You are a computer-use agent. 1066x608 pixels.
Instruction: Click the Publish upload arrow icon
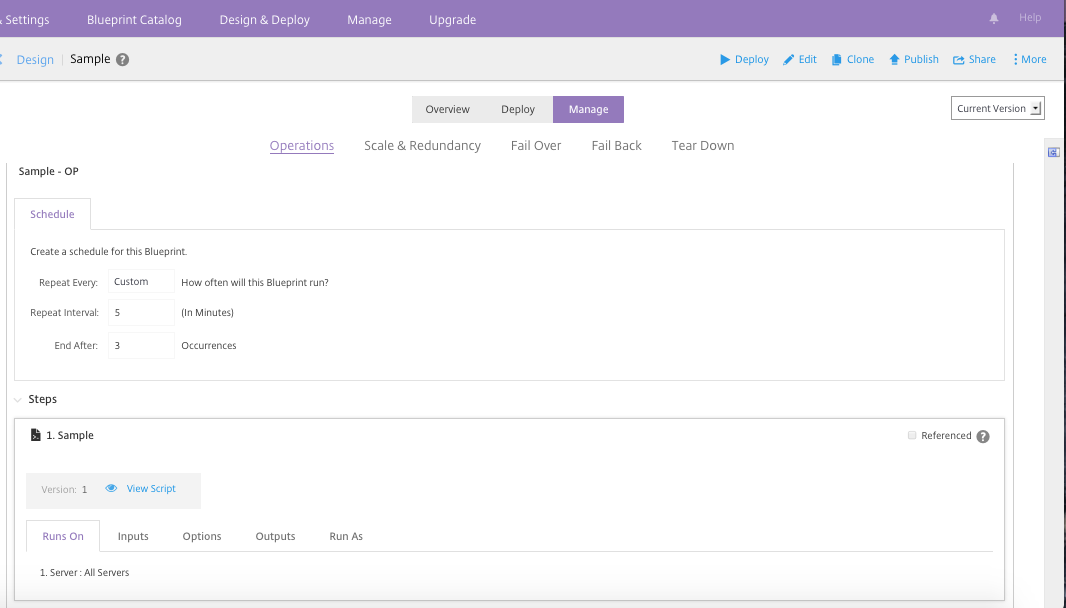[x=894, y=60]
